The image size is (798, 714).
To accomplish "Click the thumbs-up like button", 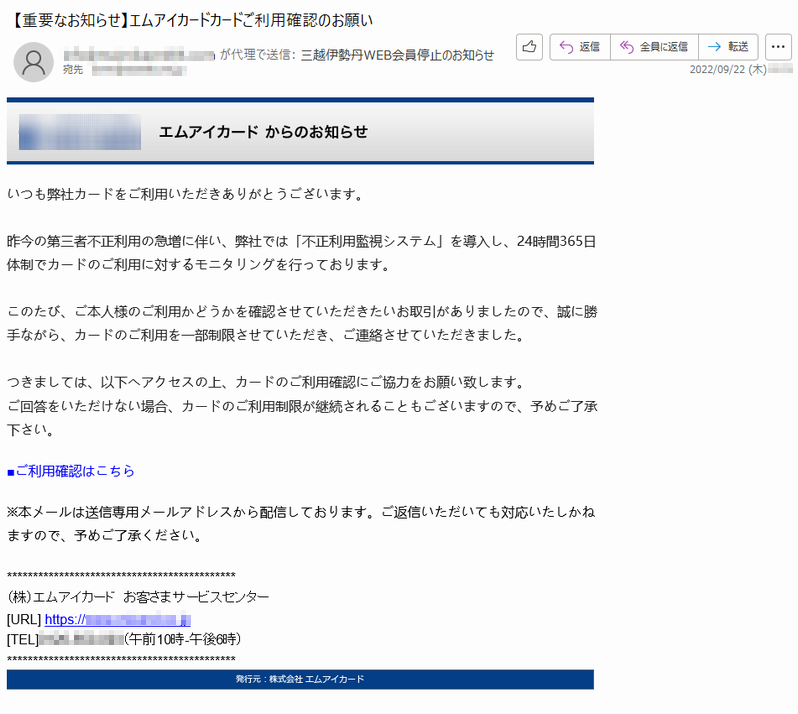I will pos(529,47).
